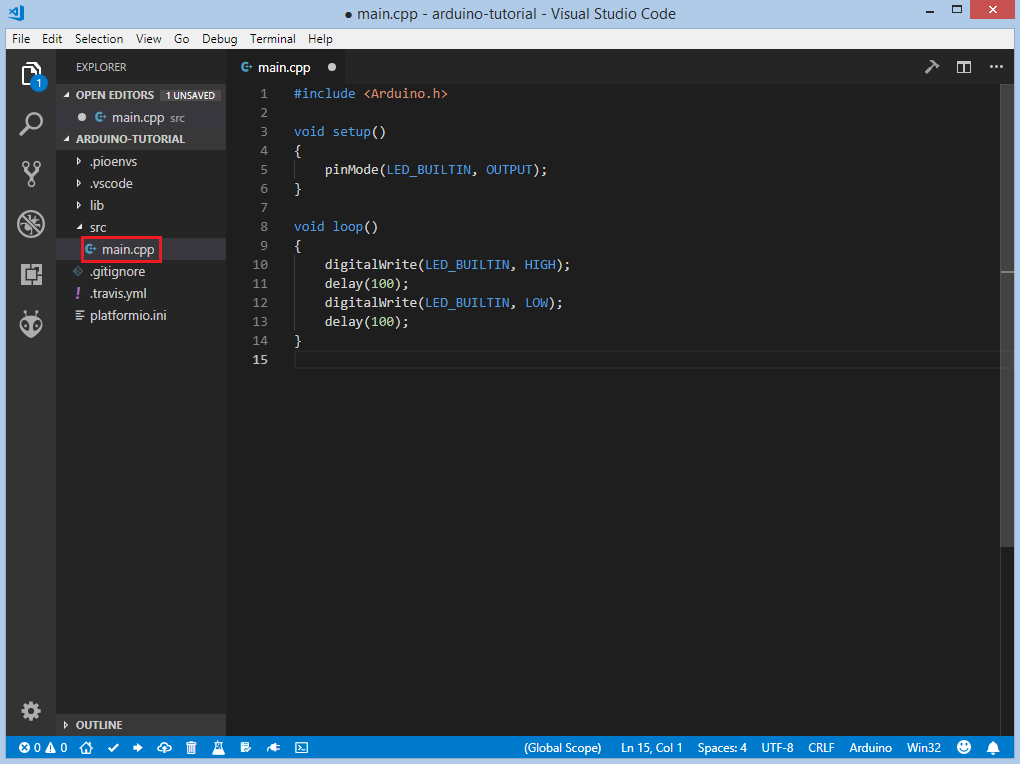The image size is (1020, 764).
Task: Open the PlatformIO terminal icon
Action: [301, 748]
